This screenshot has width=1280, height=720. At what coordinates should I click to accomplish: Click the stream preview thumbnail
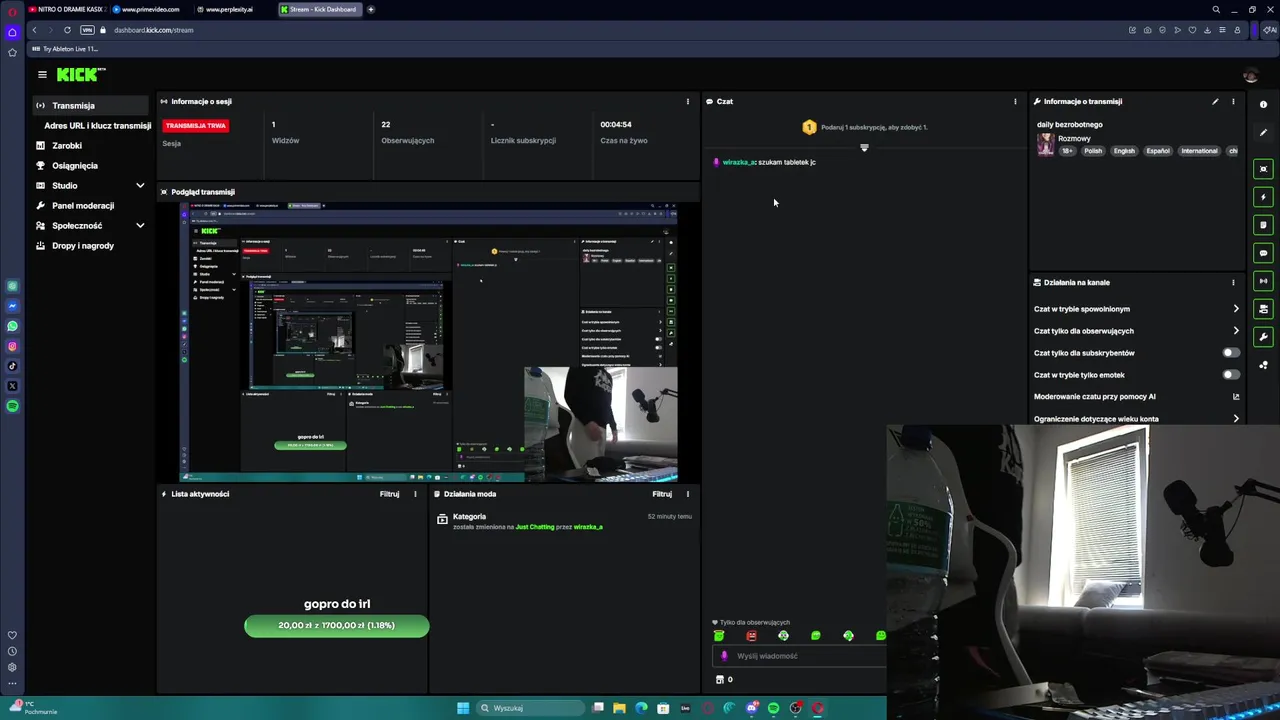click(x=429, y=342)
